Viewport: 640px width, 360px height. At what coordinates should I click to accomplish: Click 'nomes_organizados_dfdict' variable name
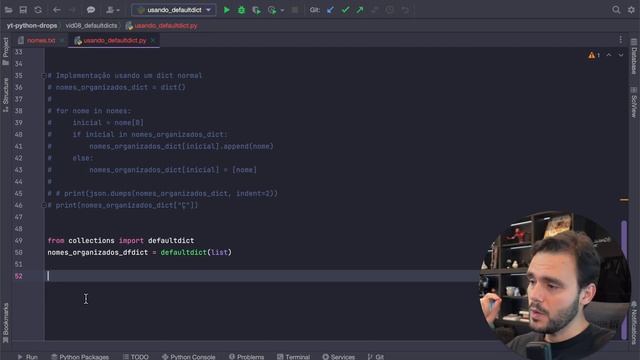pos(98,253)
